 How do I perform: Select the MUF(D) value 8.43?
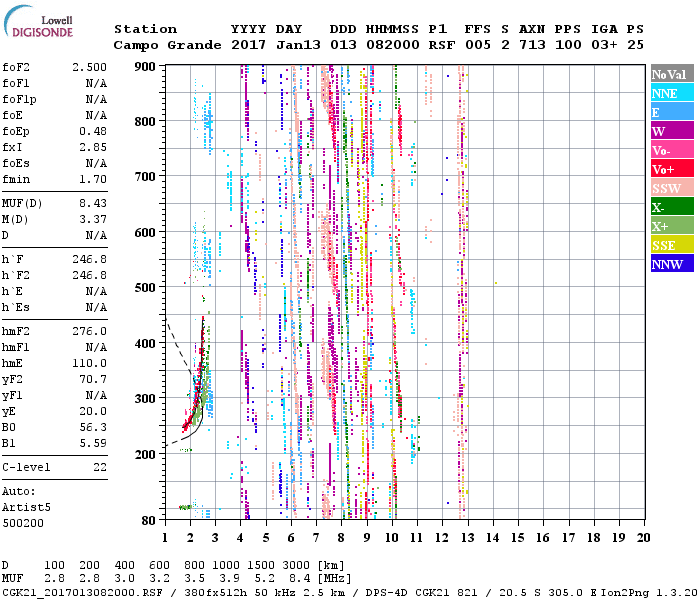[92, 203]
